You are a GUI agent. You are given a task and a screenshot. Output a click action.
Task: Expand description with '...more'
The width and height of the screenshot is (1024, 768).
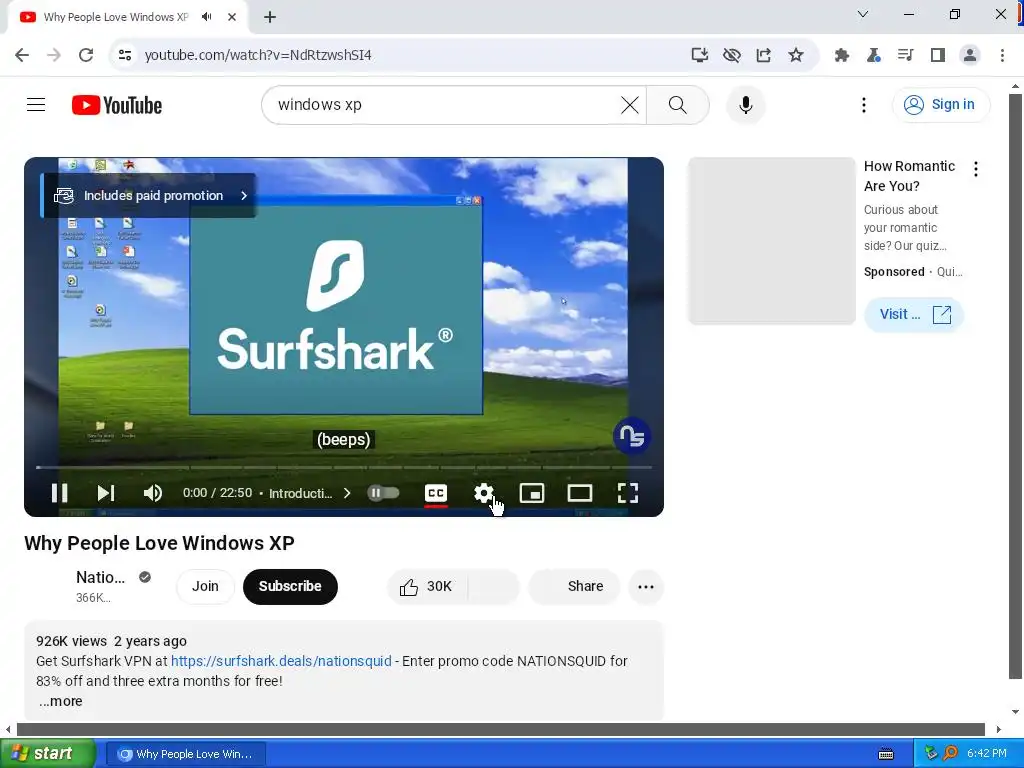point(60,701)
